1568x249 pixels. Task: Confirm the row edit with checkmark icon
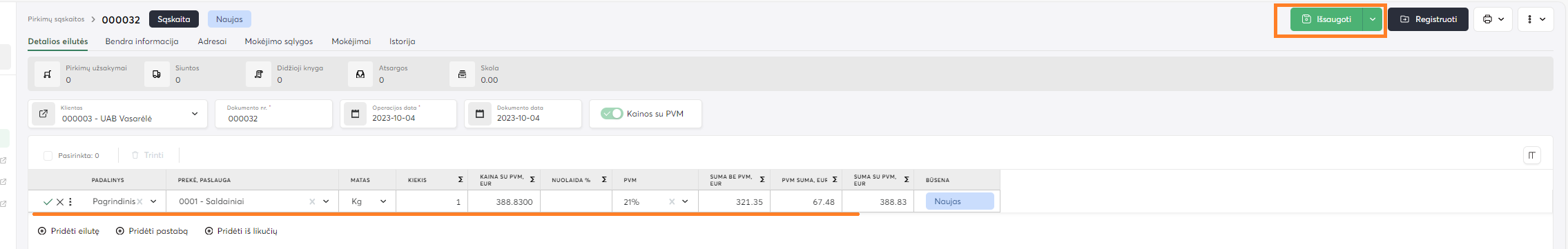pos(48,202)
